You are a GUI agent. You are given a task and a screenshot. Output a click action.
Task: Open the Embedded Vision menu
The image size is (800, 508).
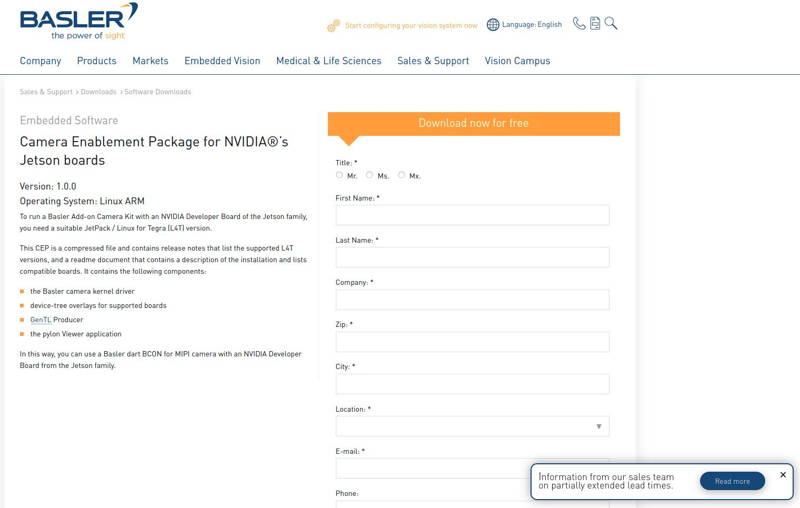[x=222, y=61]
